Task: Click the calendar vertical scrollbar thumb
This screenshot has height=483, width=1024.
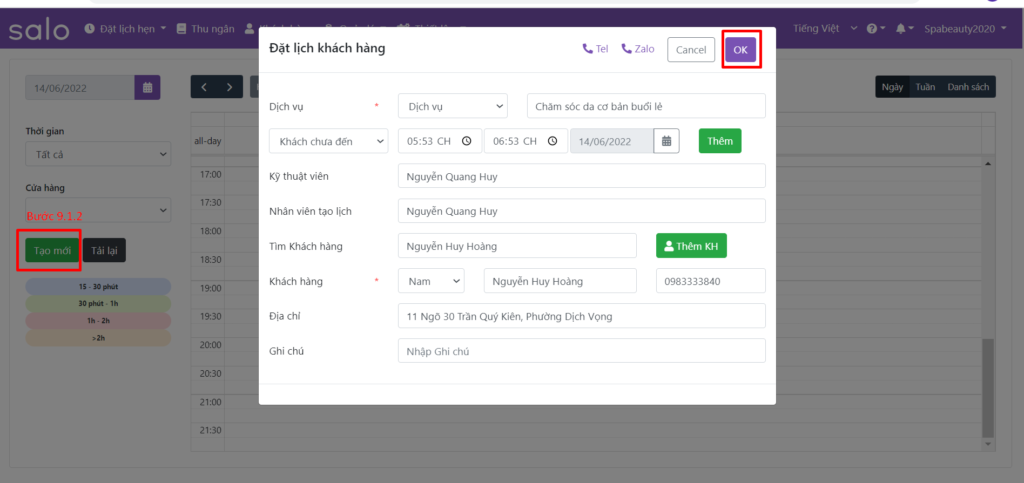Action: click(x=988, y=388)
